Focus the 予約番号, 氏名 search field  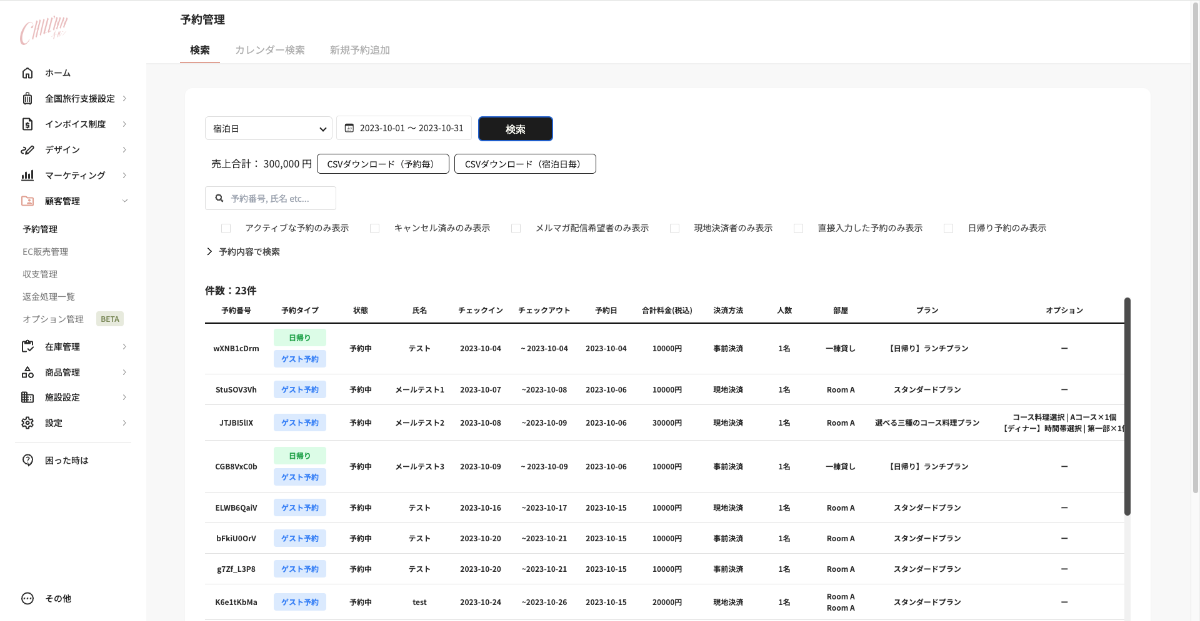coord(270,199)
